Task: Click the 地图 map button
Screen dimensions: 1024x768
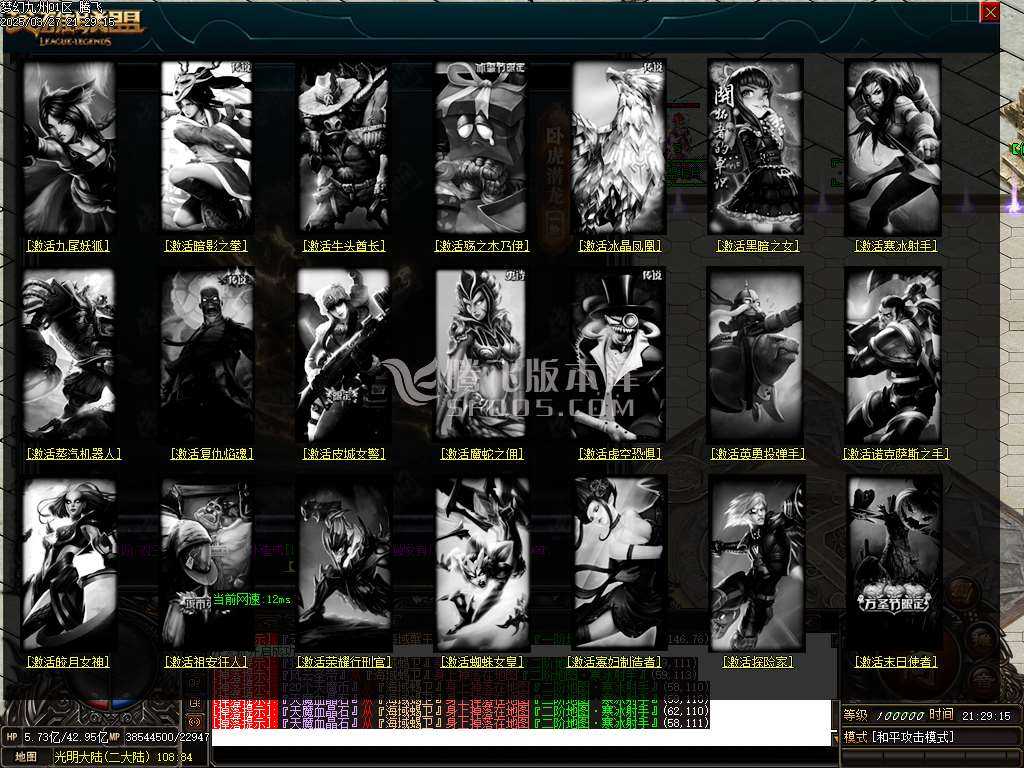Action: click(27, 757)
